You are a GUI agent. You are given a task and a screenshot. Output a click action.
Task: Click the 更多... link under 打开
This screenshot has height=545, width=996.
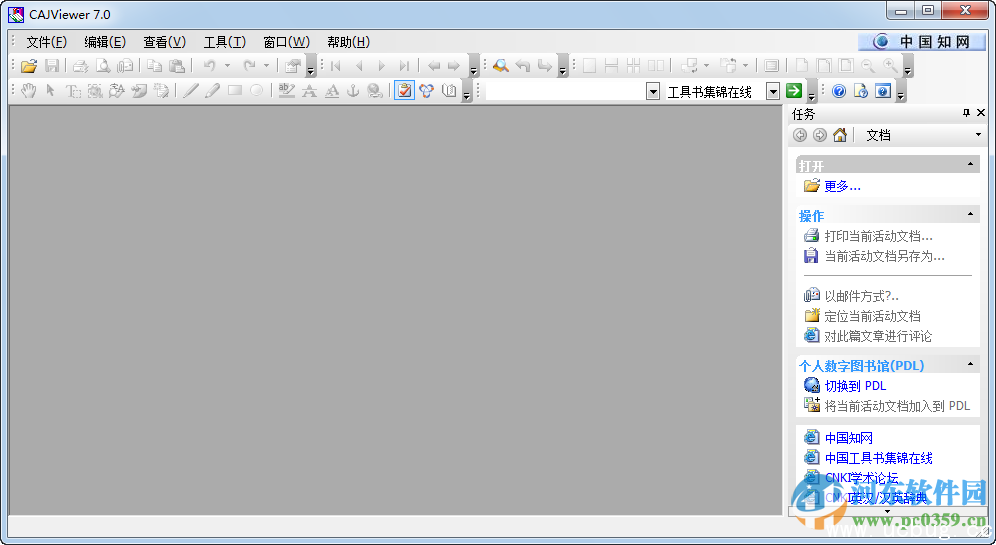[842, 186]
